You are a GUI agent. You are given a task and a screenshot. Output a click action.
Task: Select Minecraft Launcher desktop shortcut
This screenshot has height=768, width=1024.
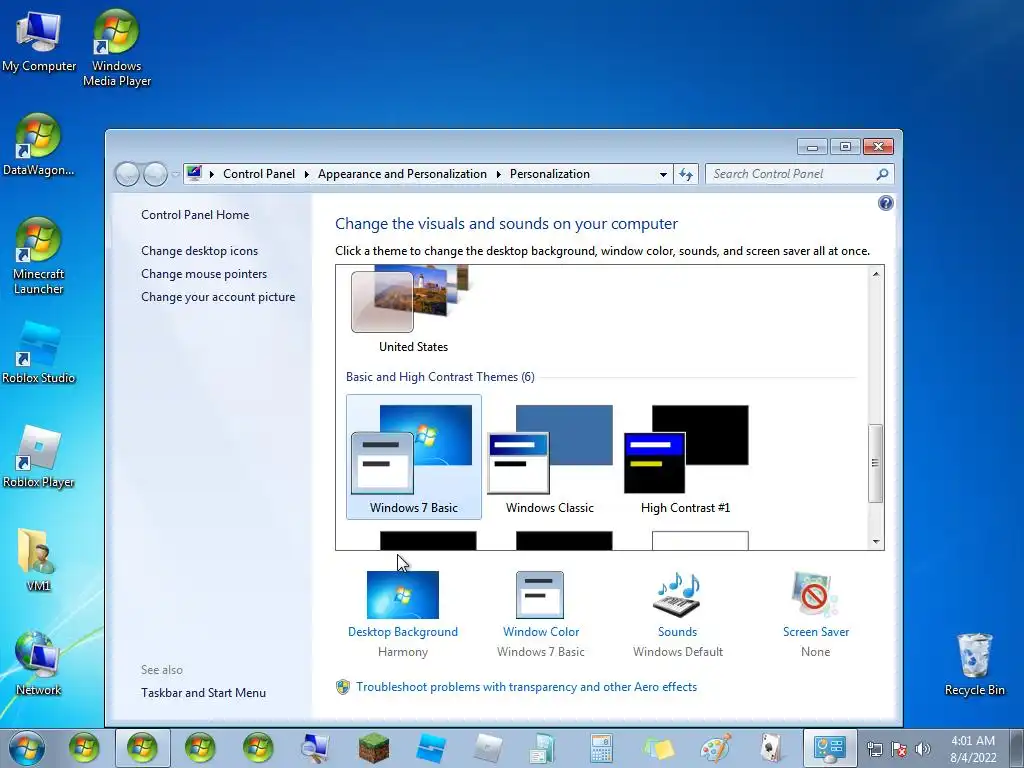[x=38, y=255]
